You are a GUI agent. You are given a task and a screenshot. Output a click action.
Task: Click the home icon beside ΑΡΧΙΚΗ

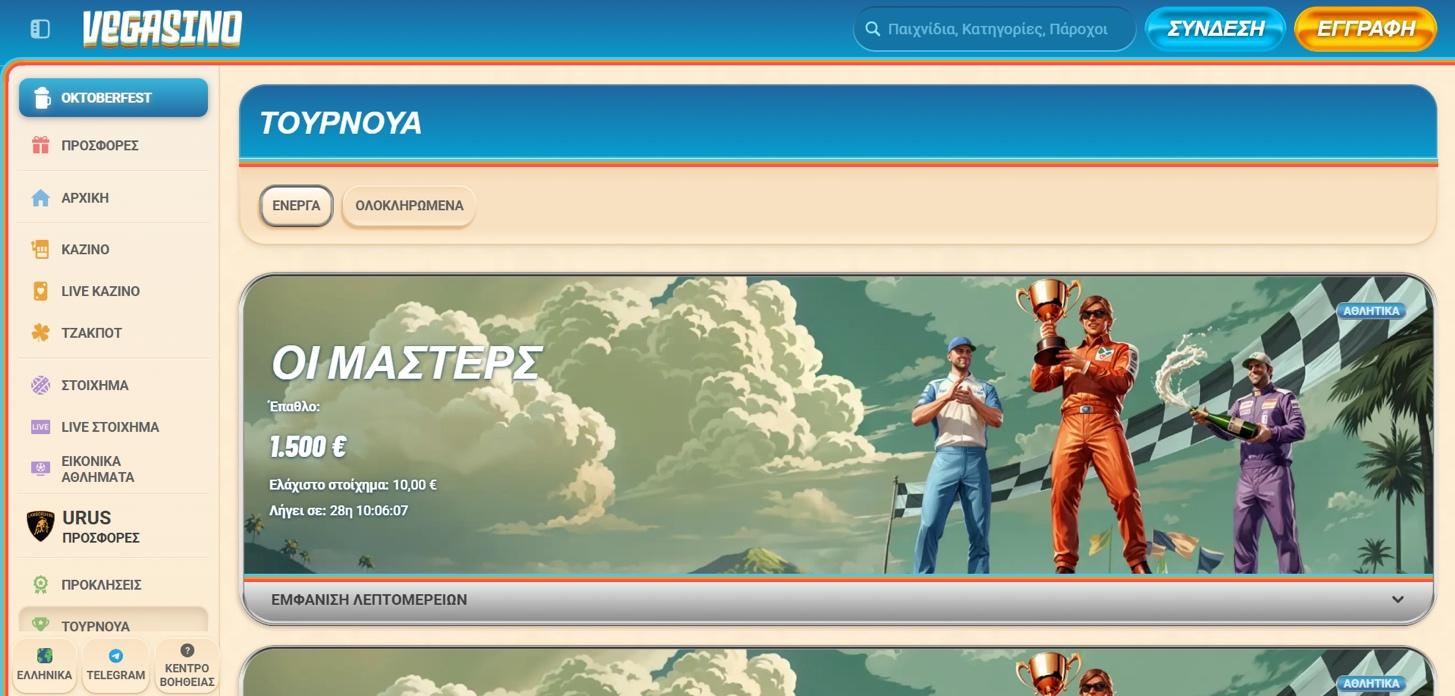40,198
